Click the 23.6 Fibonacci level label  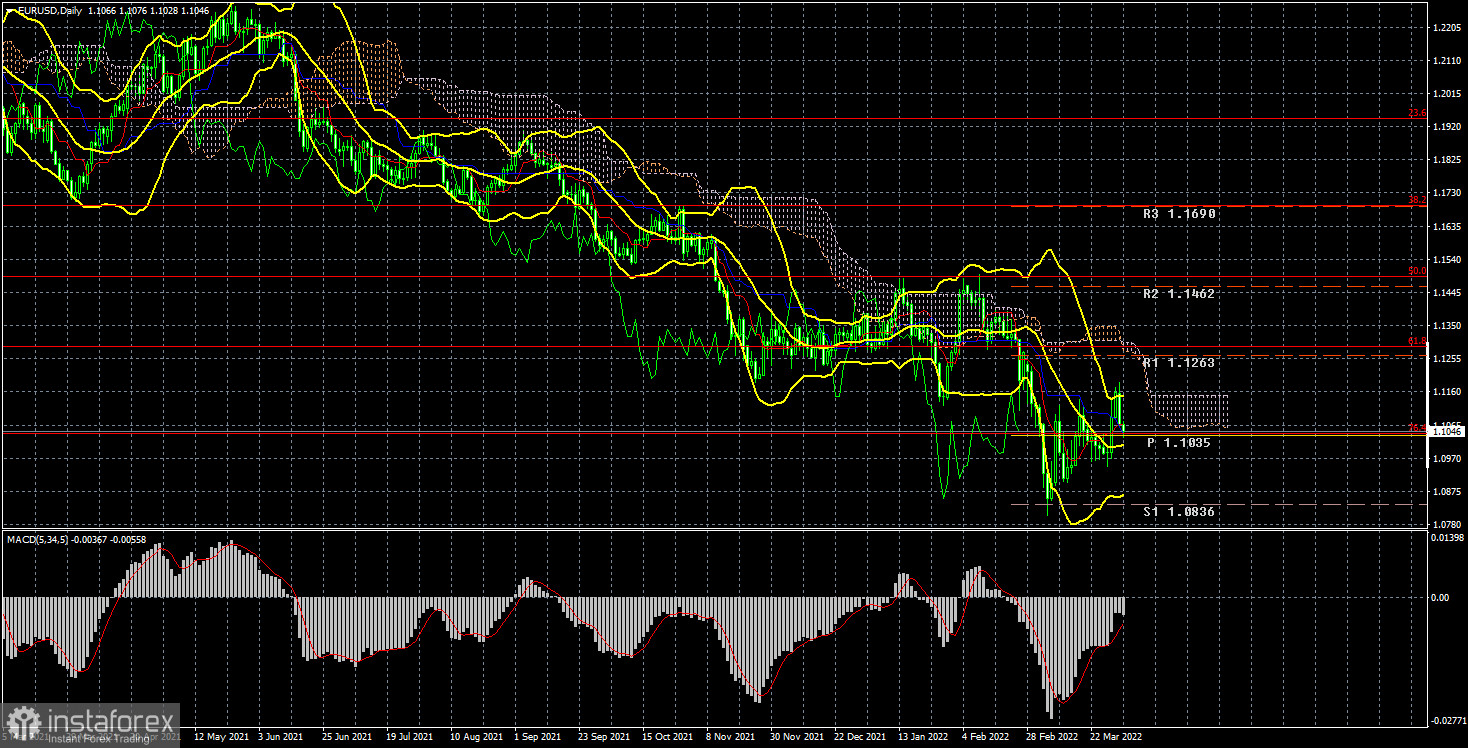(1417, 113)
